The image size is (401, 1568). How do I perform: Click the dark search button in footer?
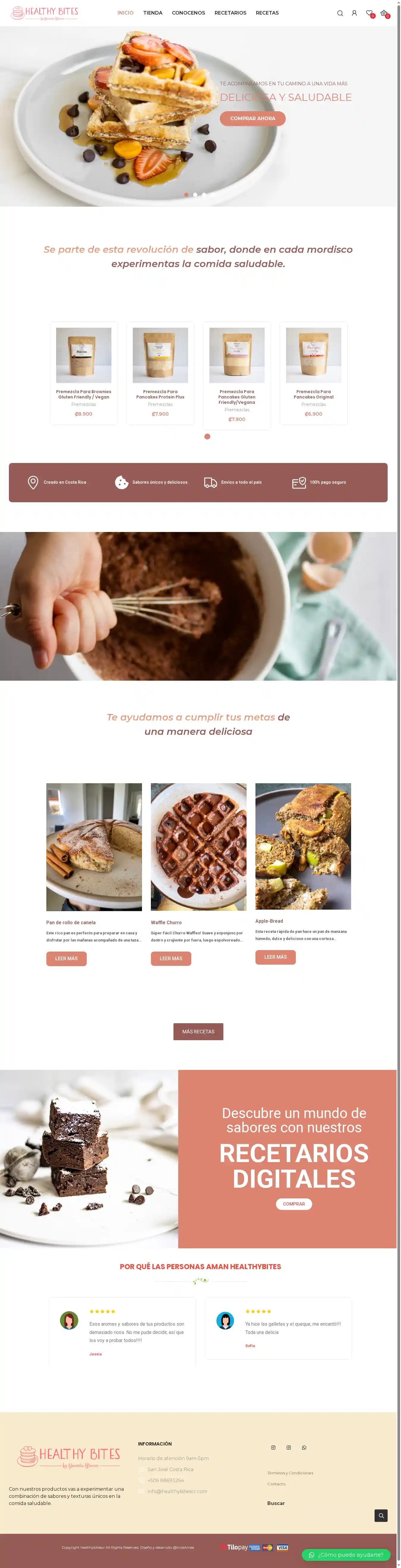click(x=381, y=1516)
